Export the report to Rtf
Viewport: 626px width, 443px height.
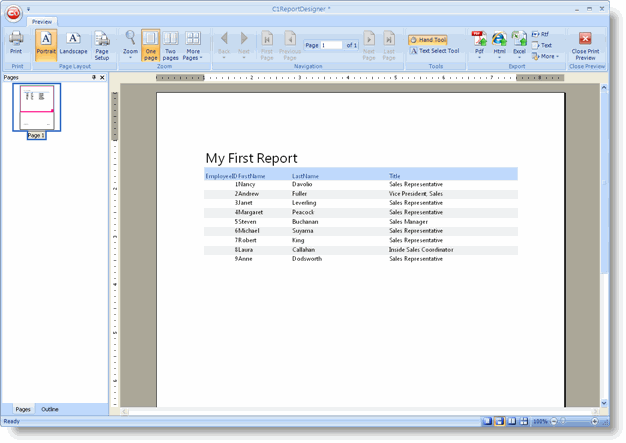tap(541, 34)
